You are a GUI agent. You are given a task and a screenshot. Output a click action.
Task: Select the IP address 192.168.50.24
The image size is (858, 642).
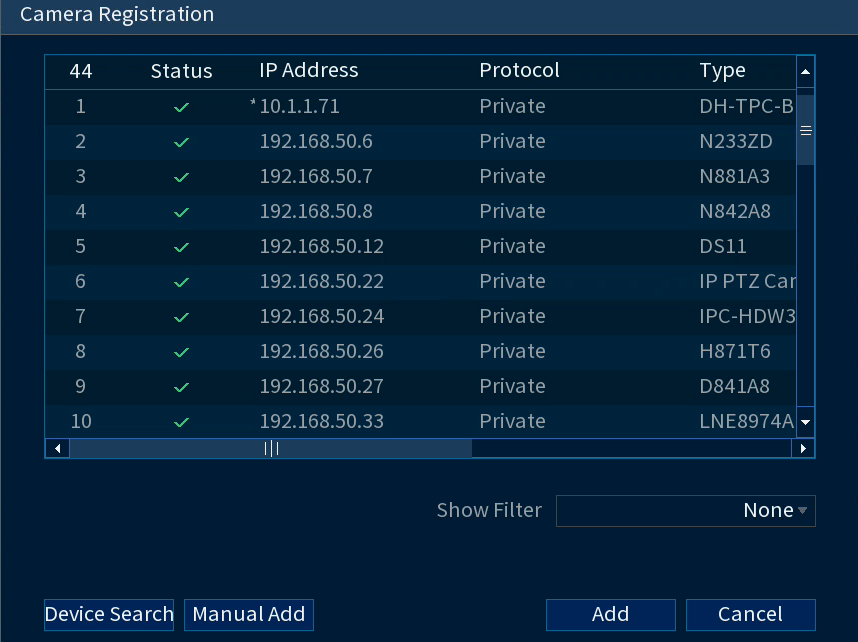click(x=322, y=316)
